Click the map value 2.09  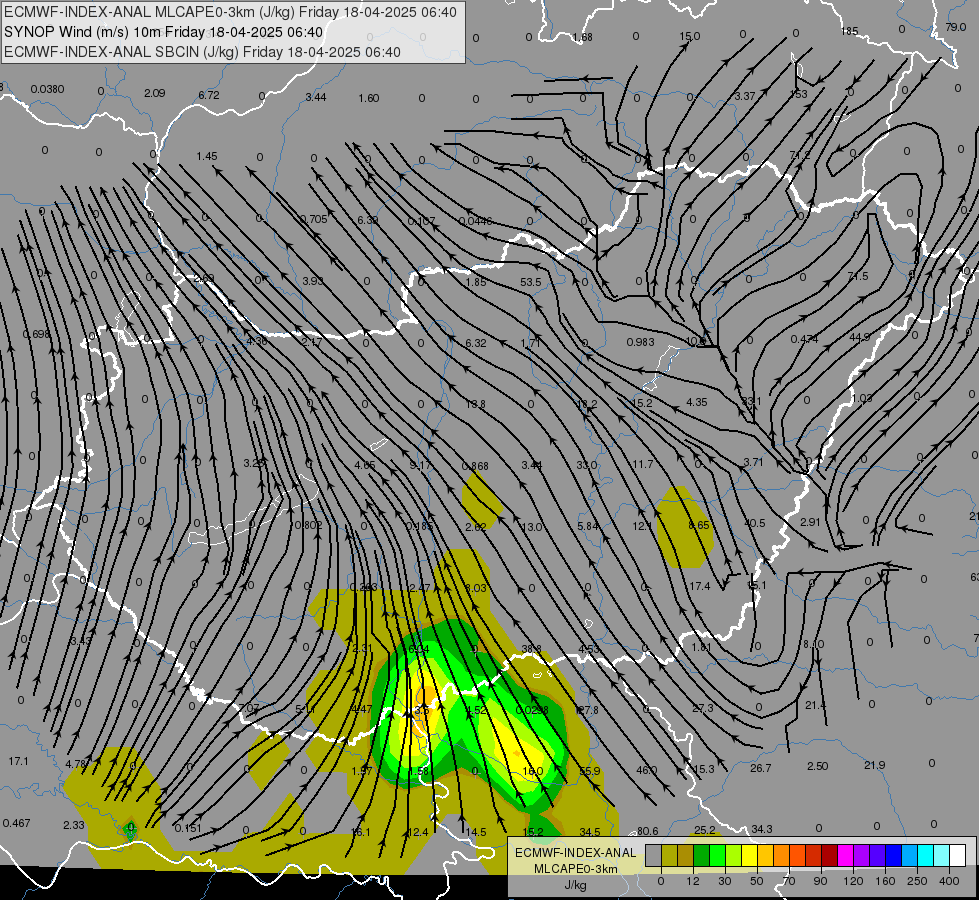(x=155, y=93)
